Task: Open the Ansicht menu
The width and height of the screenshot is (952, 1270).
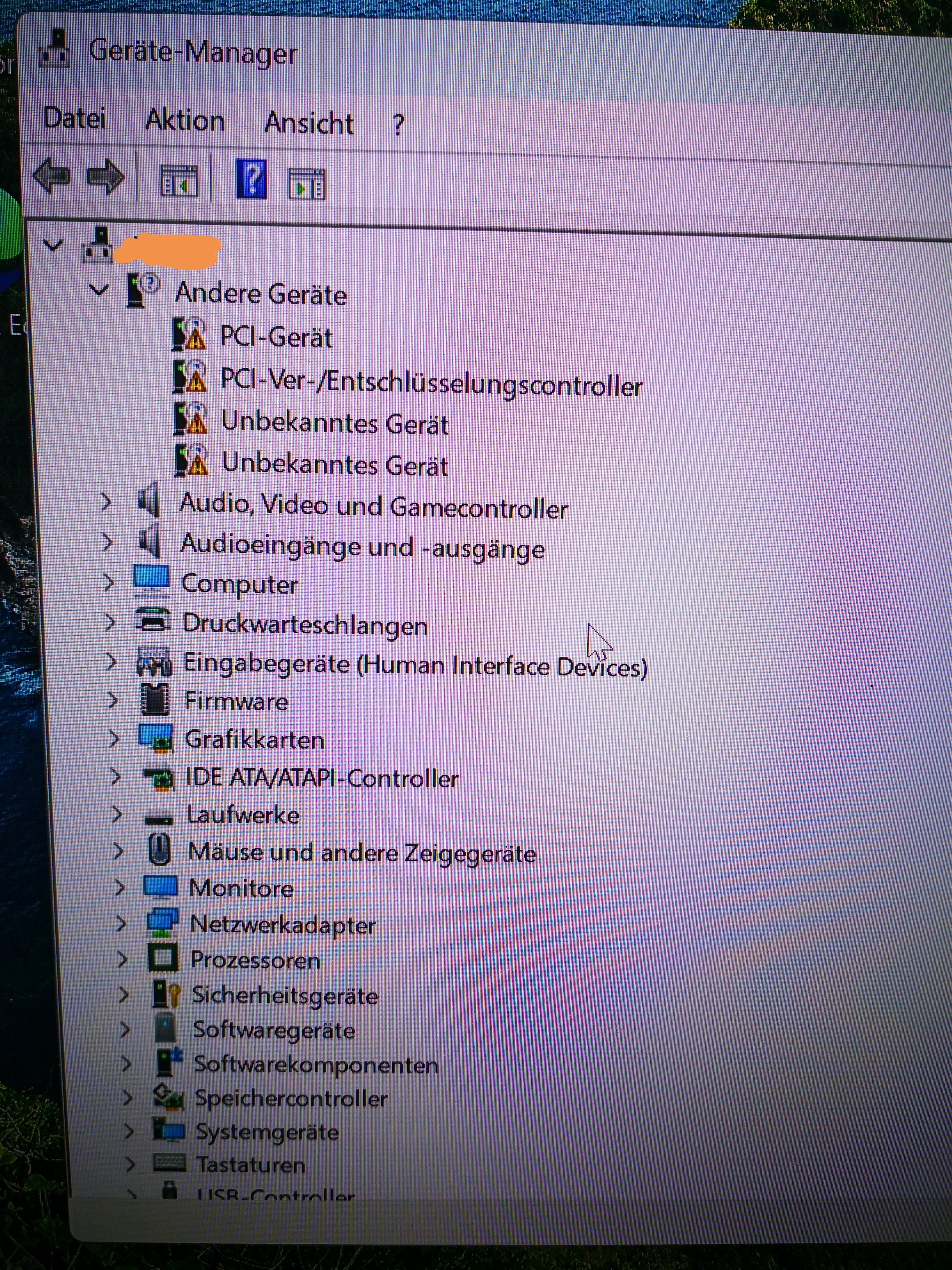Action: point(309,123)
